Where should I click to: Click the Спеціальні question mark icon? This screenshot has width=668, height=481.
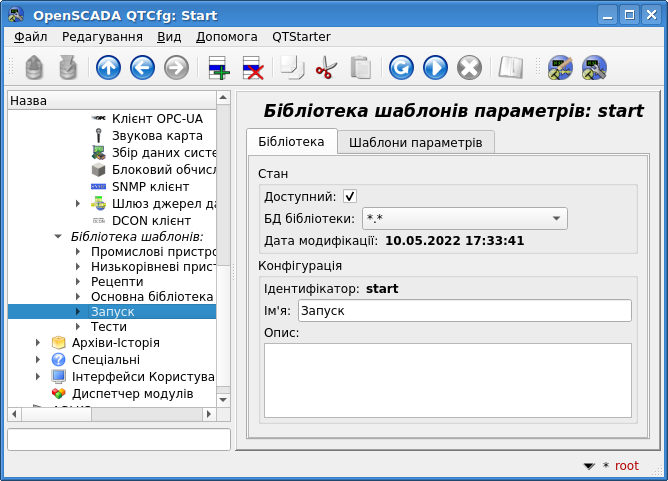tap(58, 360)
